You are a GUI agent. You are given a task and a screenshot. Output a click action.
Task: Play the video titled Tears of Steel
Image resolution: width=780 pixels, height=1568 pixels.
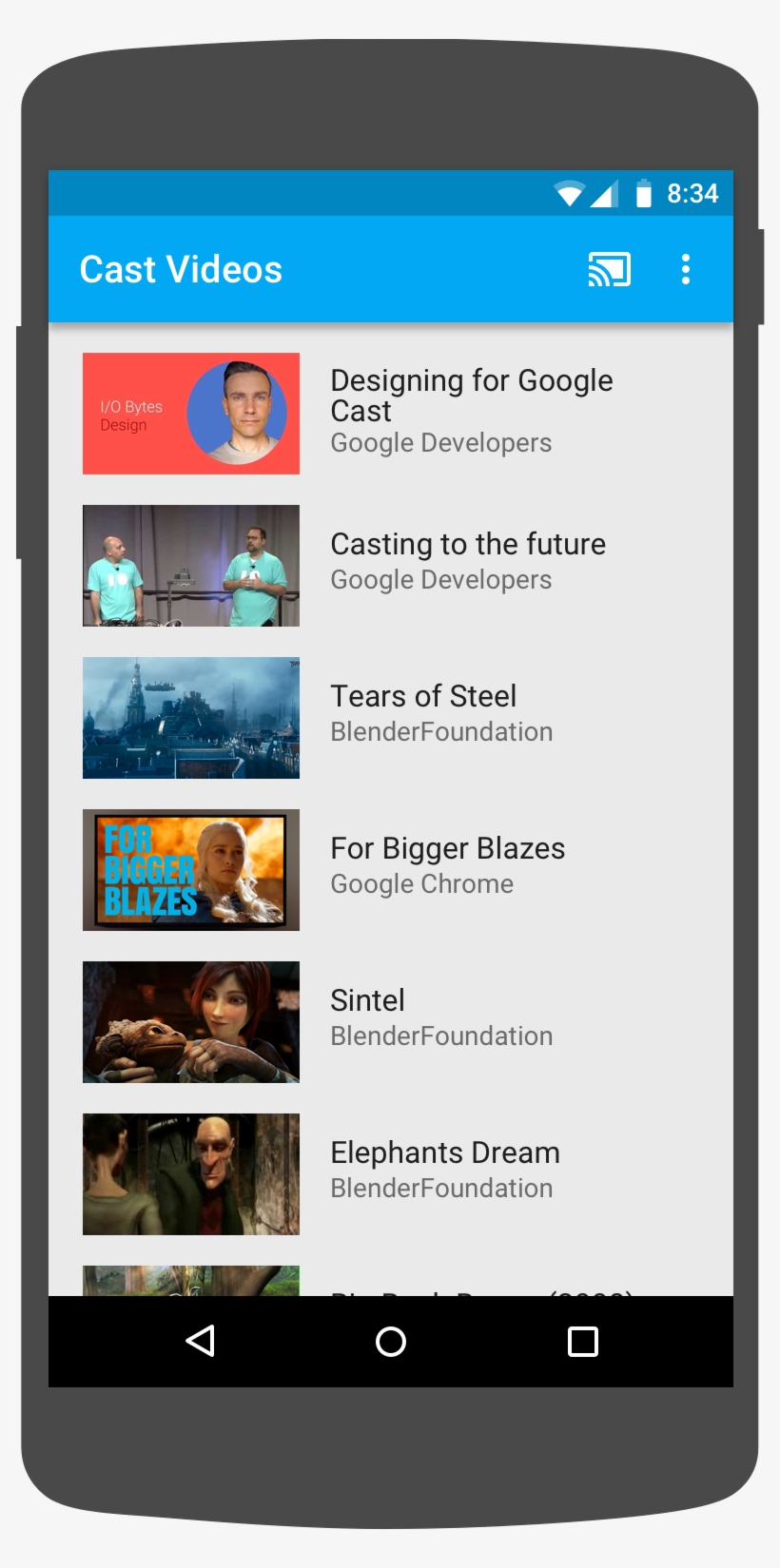pyautogui.click(x=423, y=696)
